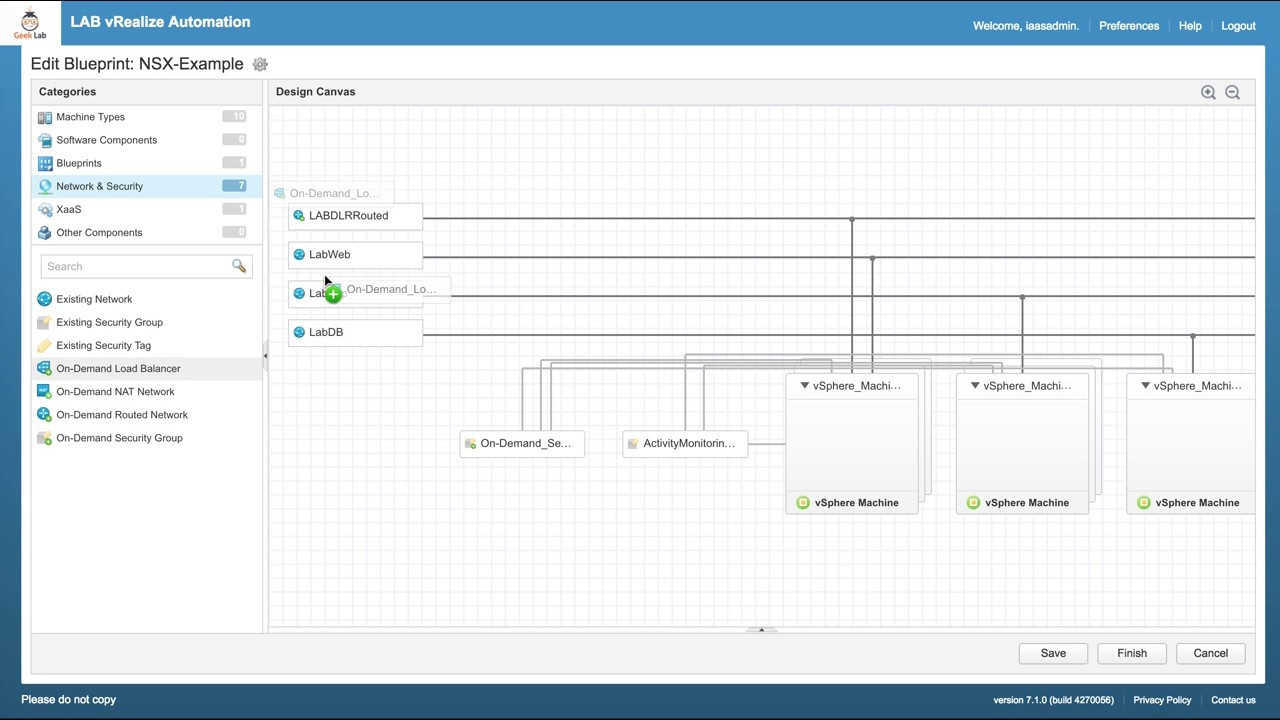Open blueprint settings via the gear icon
The height and width of the screenshot is (720, 1280).
click(x=260, y=64)
